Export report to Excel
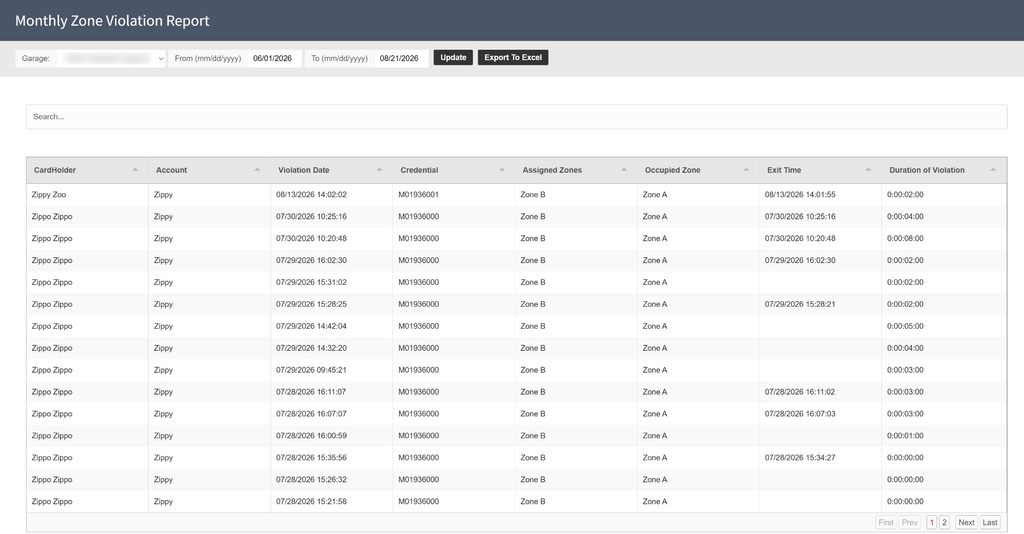The image size is (1024, 534). point(513,57)
